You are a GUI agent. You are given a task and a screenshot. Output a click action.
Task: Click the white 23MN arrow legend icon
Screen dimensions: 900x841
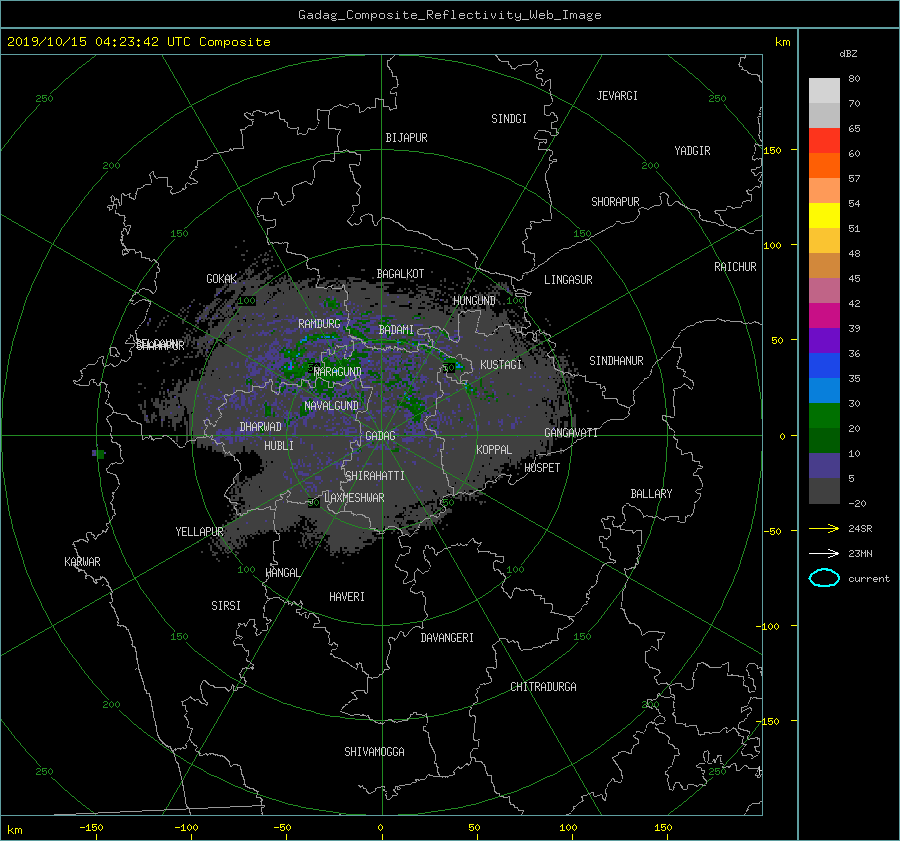(824, 553)
